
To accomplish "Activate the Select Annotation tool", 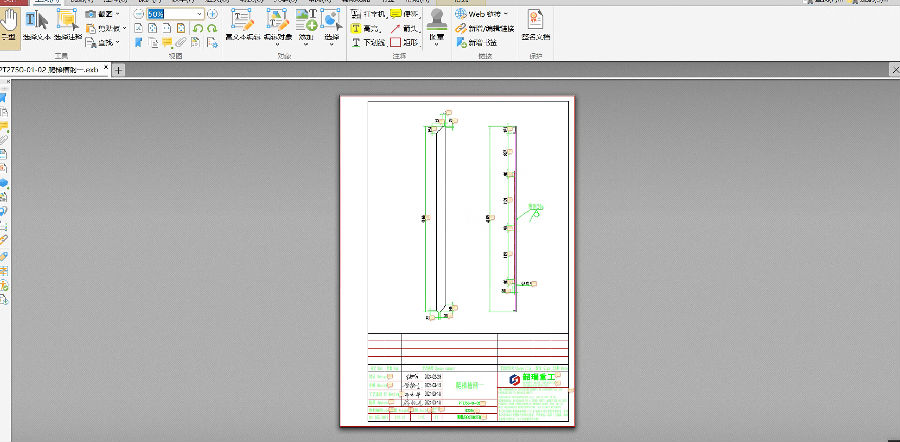I will point(67,23).
